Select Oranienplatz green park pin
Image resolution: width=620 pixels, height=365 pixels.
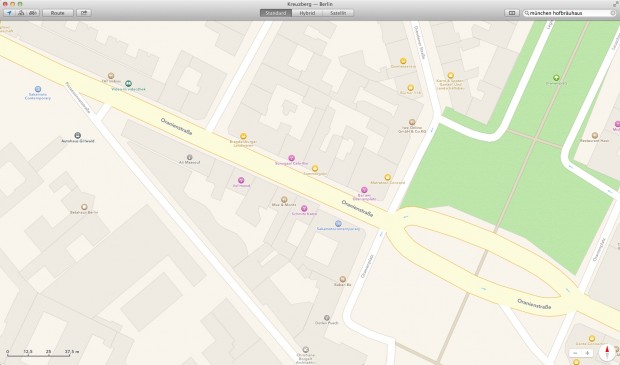(556, 78)
